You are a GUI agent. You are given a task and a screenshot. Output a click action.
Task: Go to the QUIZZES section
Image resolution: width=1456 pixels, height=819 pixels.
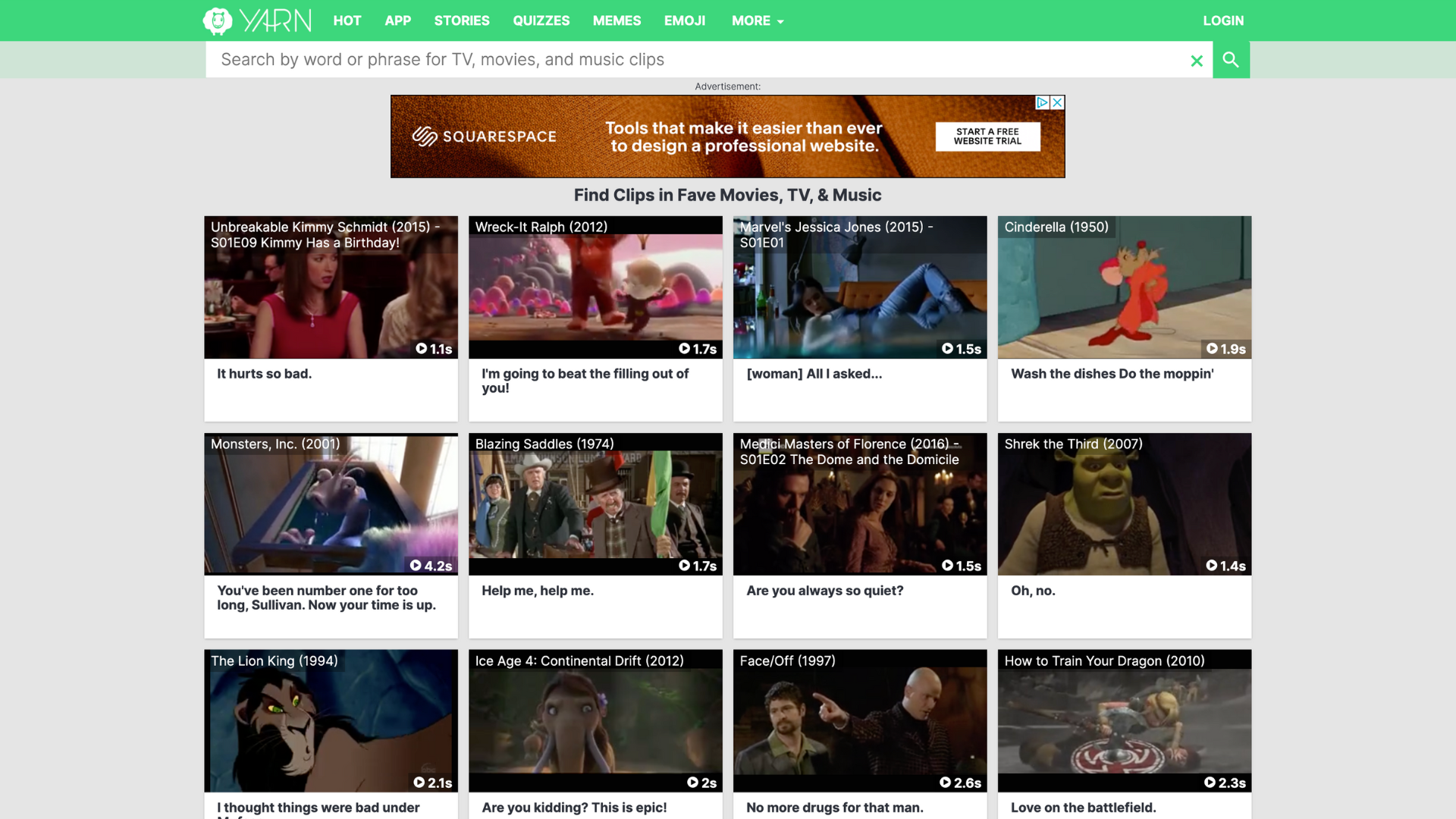[541, 20]
